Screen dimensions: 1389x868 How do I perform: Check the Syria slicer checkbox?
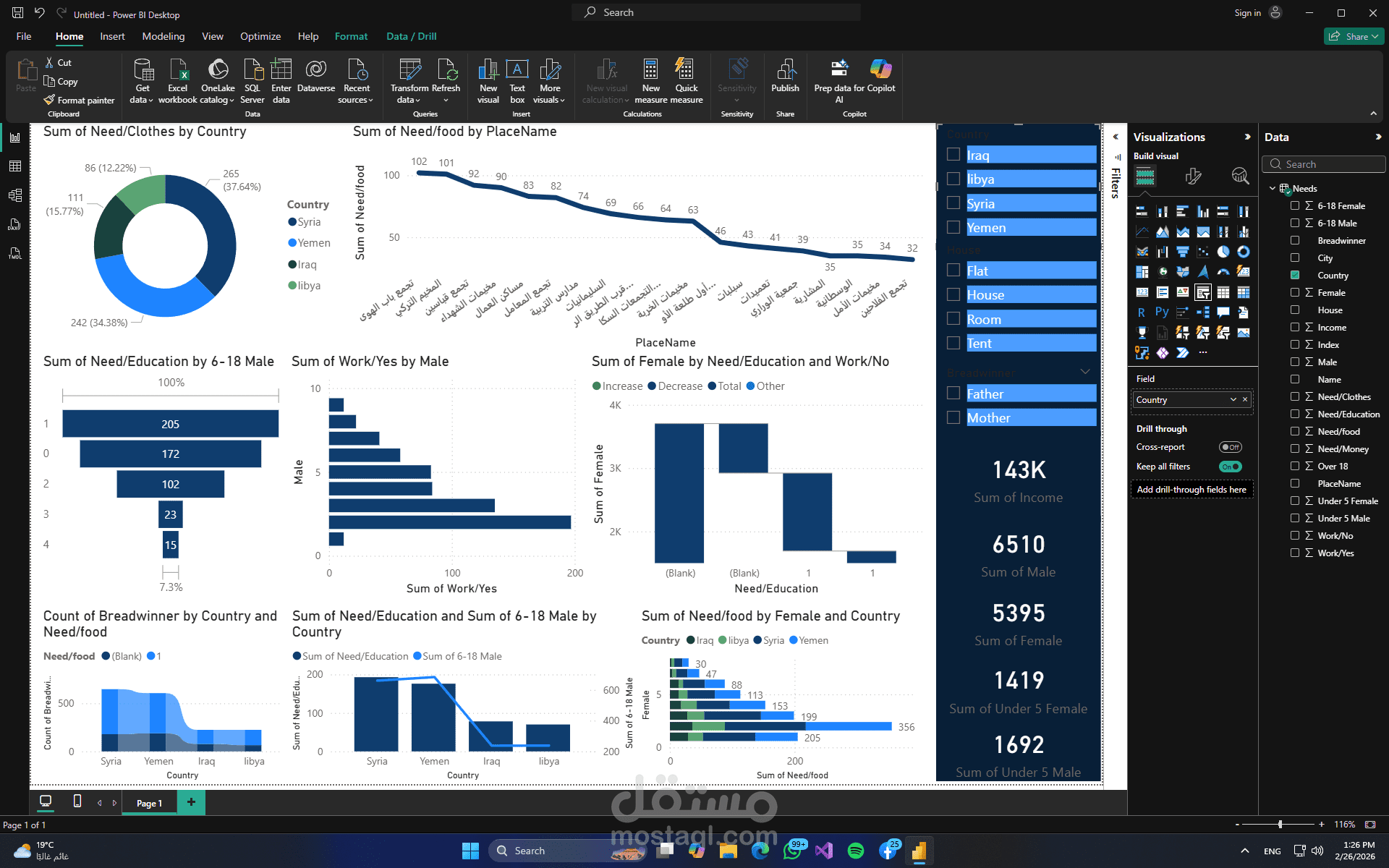tap(953, 203)
